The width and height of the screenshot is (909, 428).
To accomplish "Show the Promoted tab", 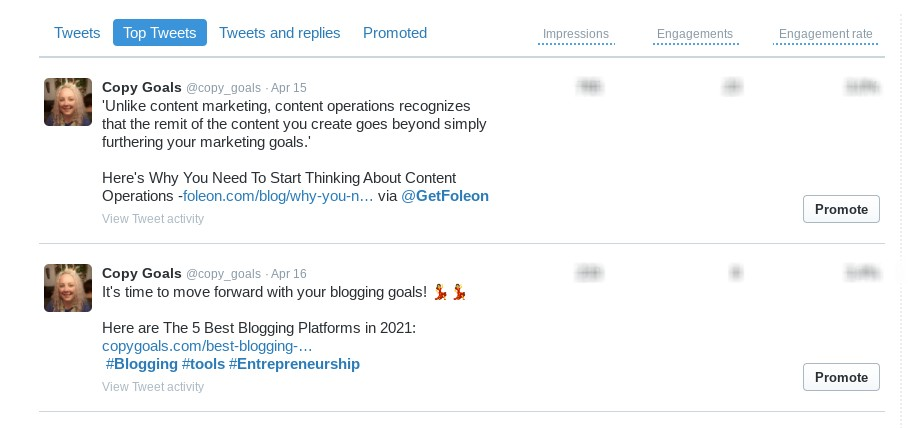I will click(x=395, y=33).
